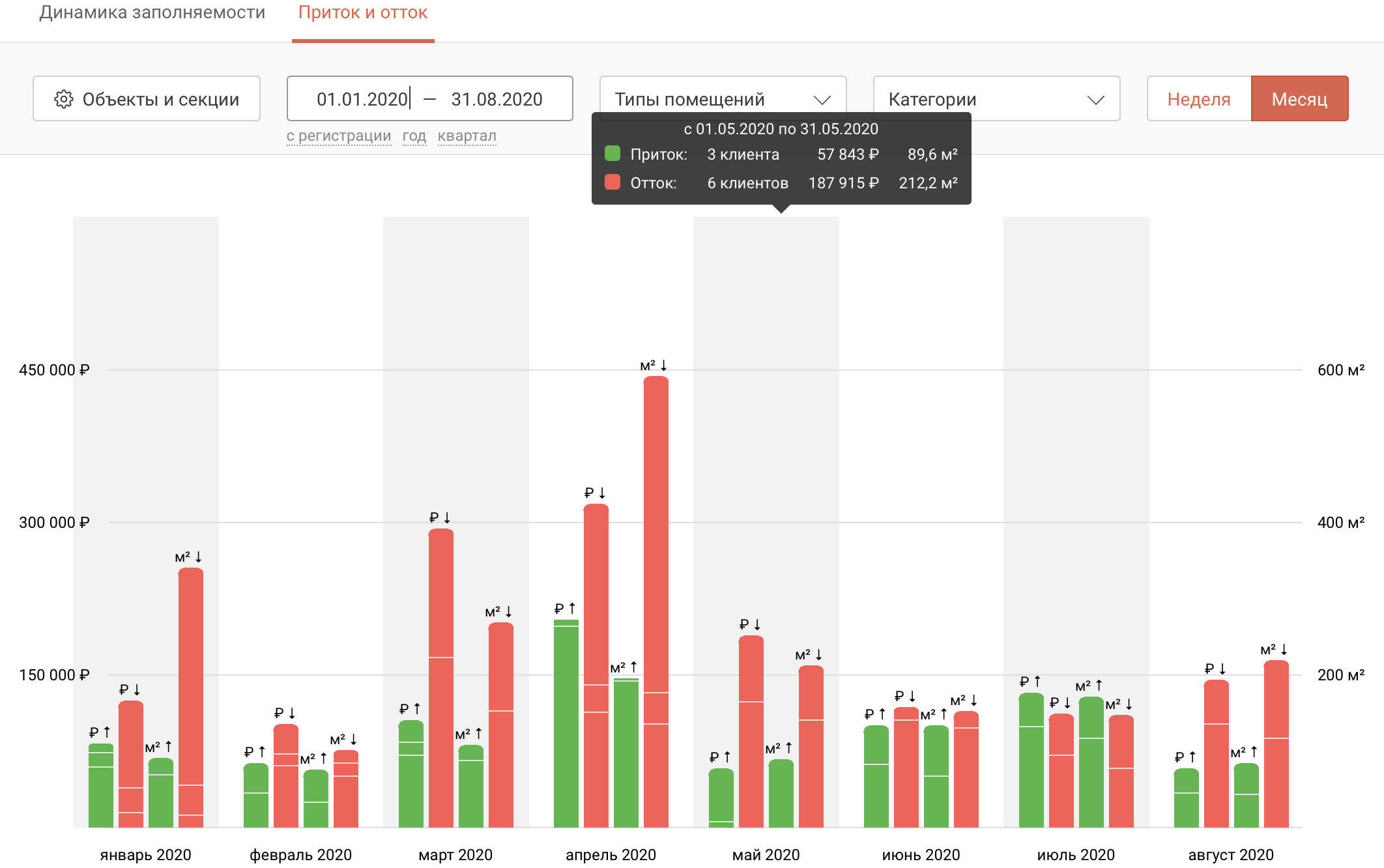Viewport: 1384px width, 868px height.
Task: Open the Динамика заполняемости tab
Action: (152, 12)
